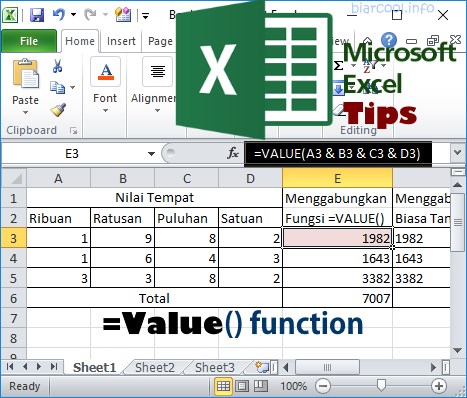Image resolution: width=467 pixels, height=398 pixels.
Task: Open the Clipboard dialog launcher
Action: 74,131
